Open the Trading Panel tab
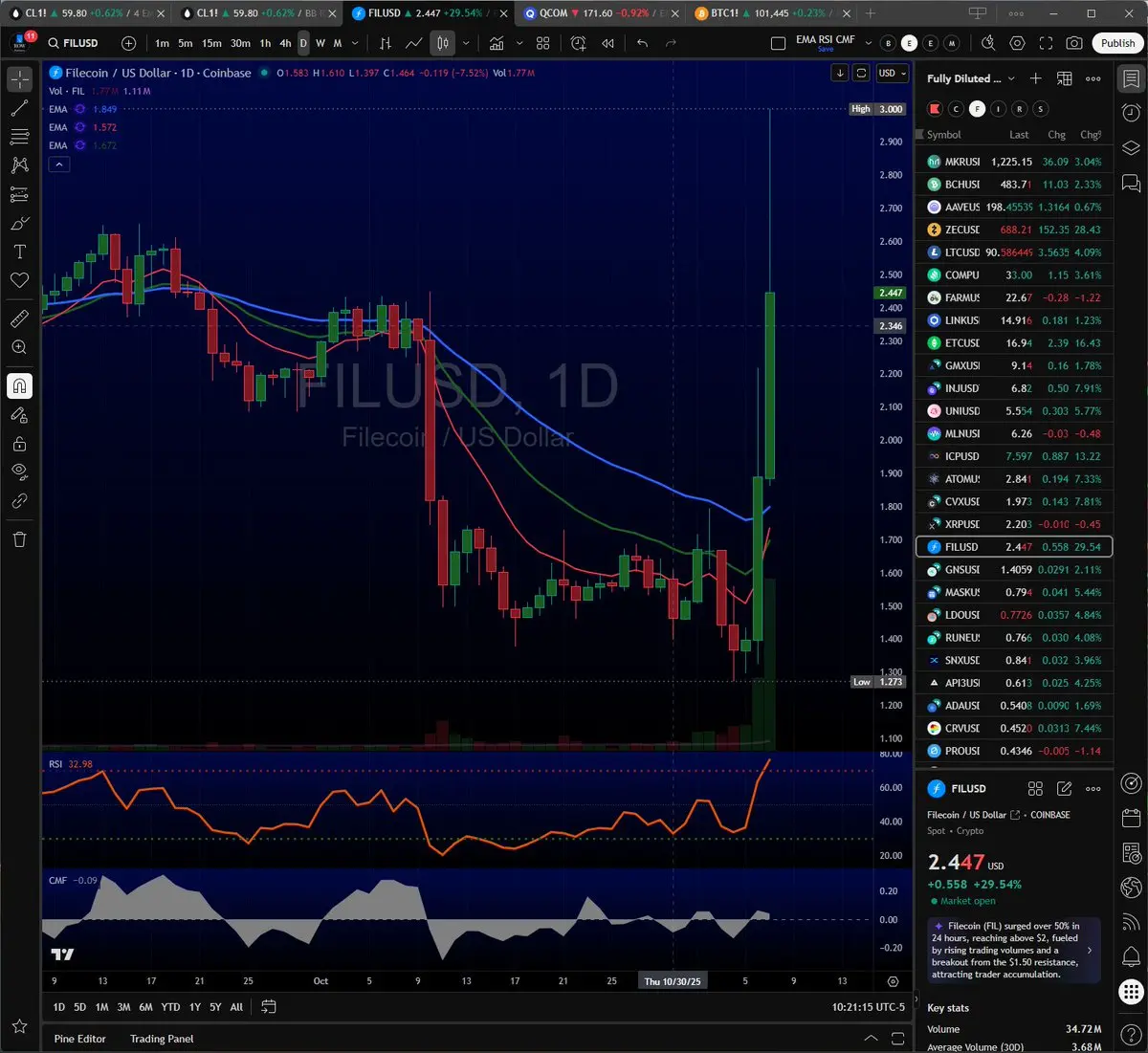The width and height of the screenshot is (1148, 1053). pos(162,1039)
